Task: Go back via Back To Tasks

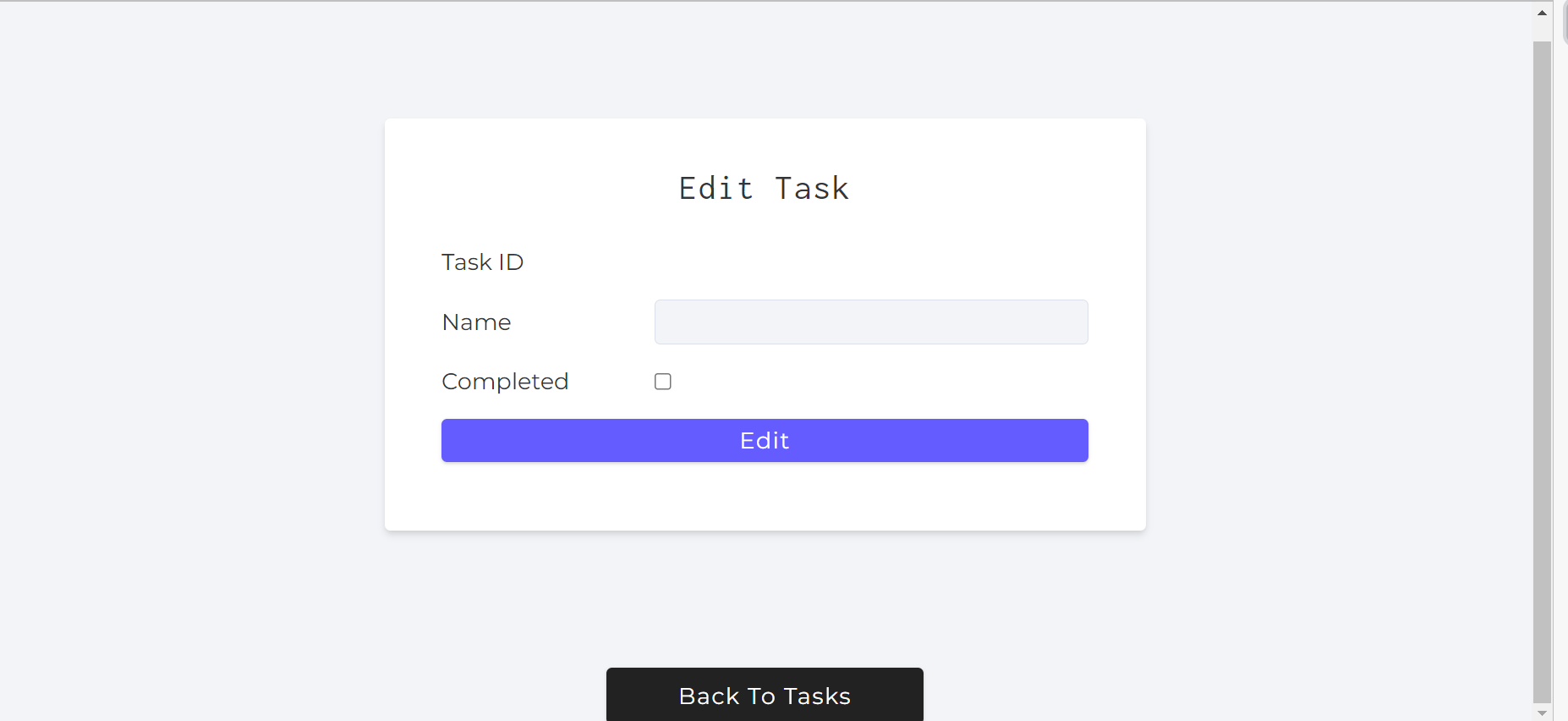Action: [x=765, y=695]
